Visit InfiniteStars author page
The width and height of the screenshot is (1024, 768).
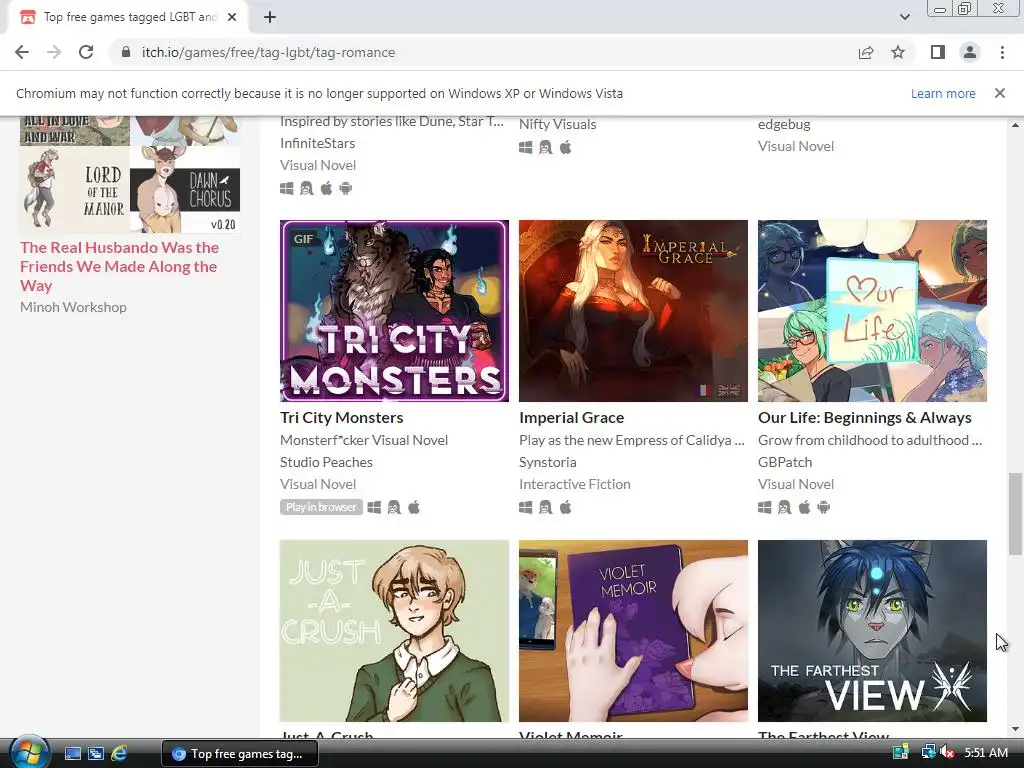[x=317, y=143]
